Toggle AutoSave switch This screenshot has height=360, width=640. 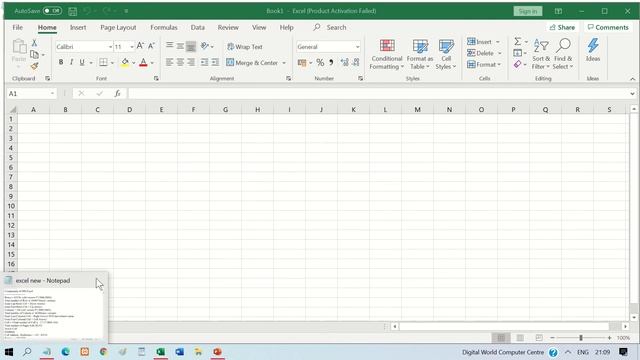52,11
